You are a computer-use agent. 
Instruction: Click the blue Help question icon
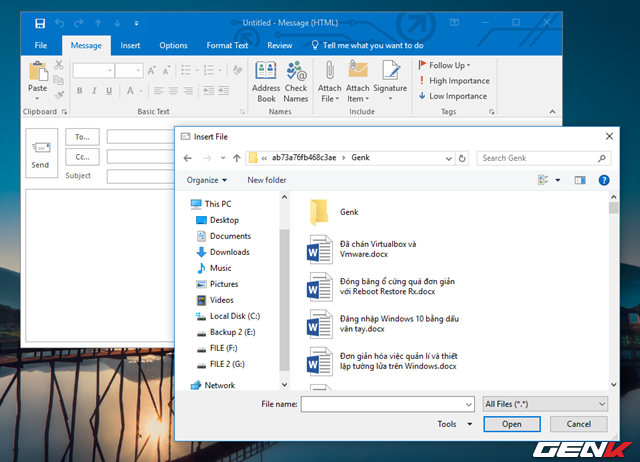point(604,180)
